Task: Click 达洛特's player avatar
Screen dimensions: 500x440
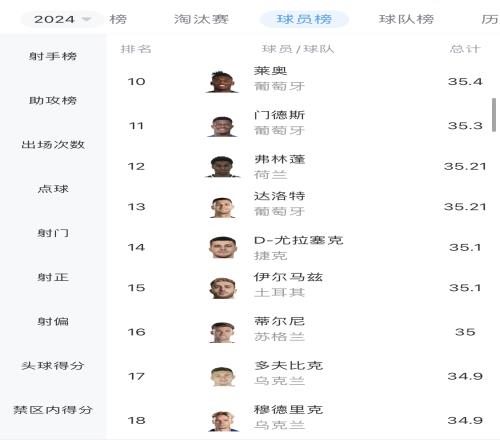Action: (x=222, y=207)
